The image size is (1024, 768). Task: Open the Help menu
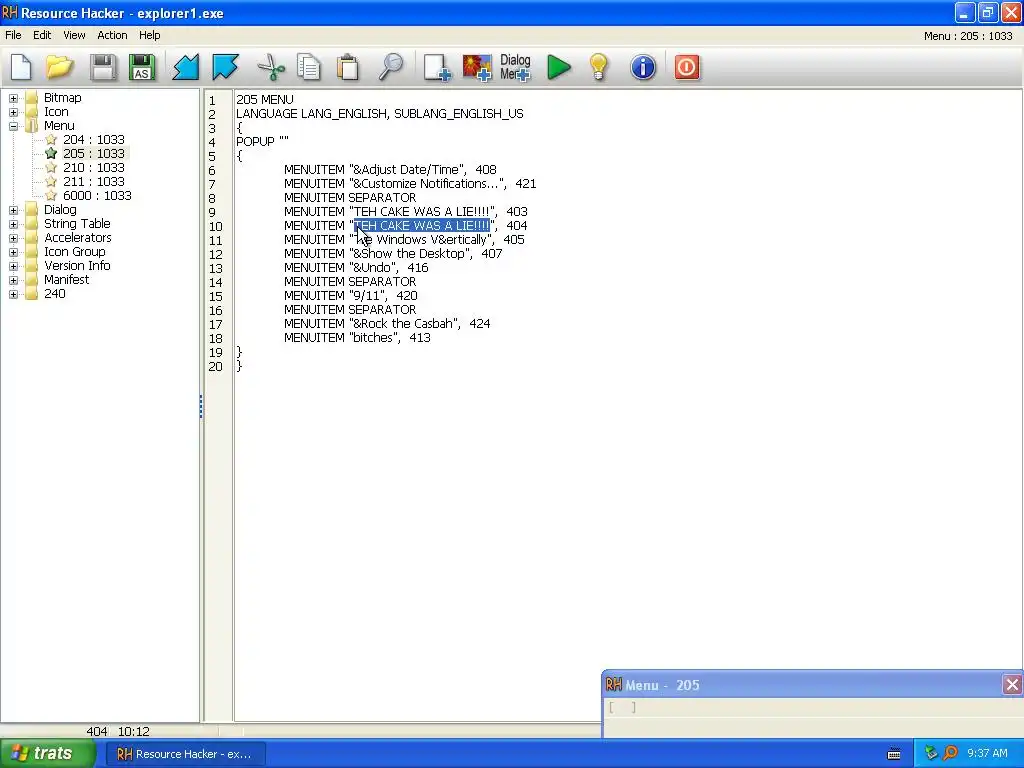point(150,35)
